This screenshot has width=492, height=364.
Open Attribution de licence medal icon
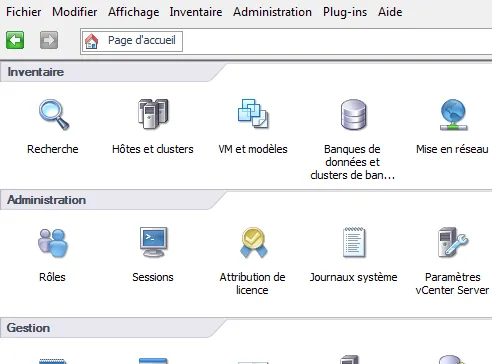click(253, 242)
